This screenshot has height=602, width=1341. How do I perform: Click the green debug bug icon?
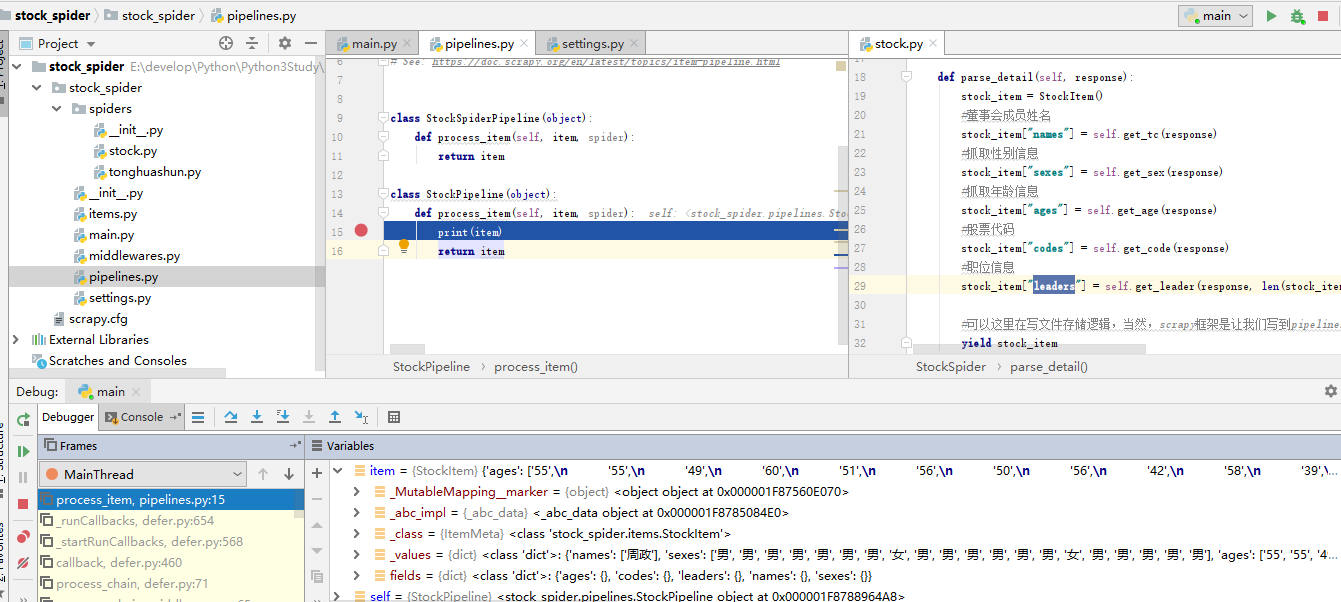(1298, 16)
